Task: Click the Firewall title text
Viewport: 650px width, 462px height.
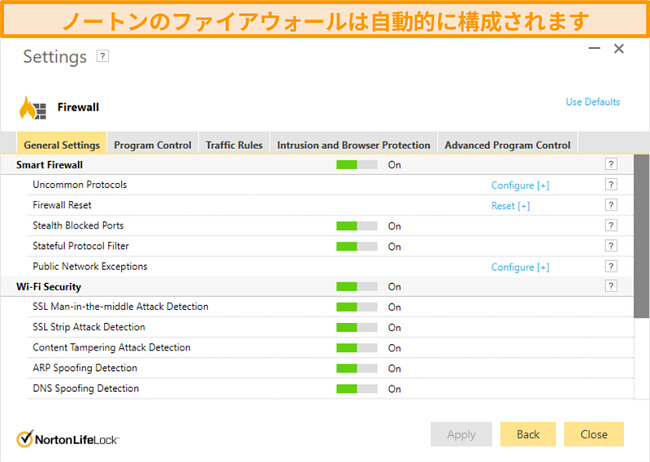Action: click(78, 107)
